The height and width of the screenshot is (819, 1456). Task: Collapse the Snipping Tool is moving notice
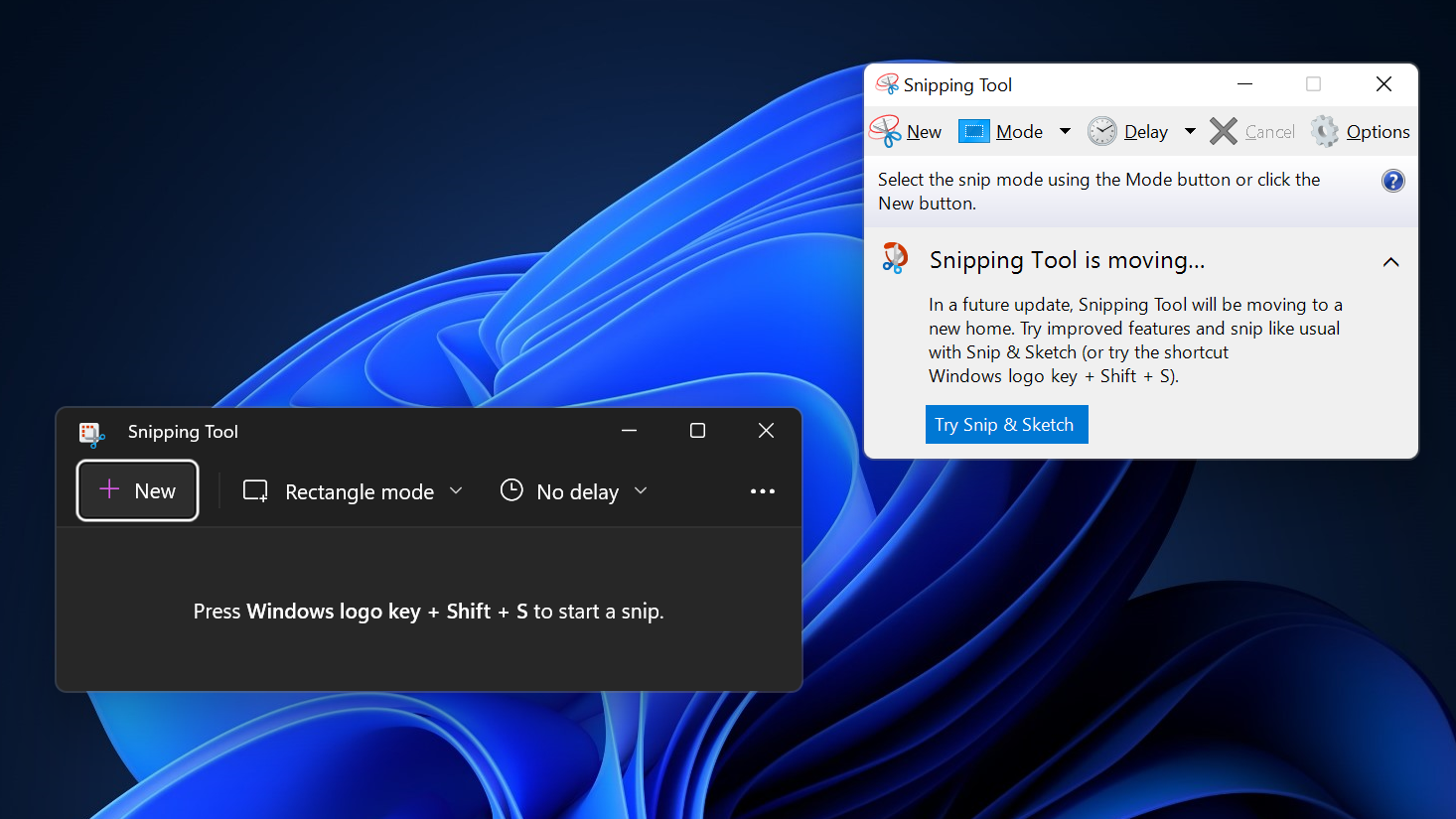point(1390,261)
